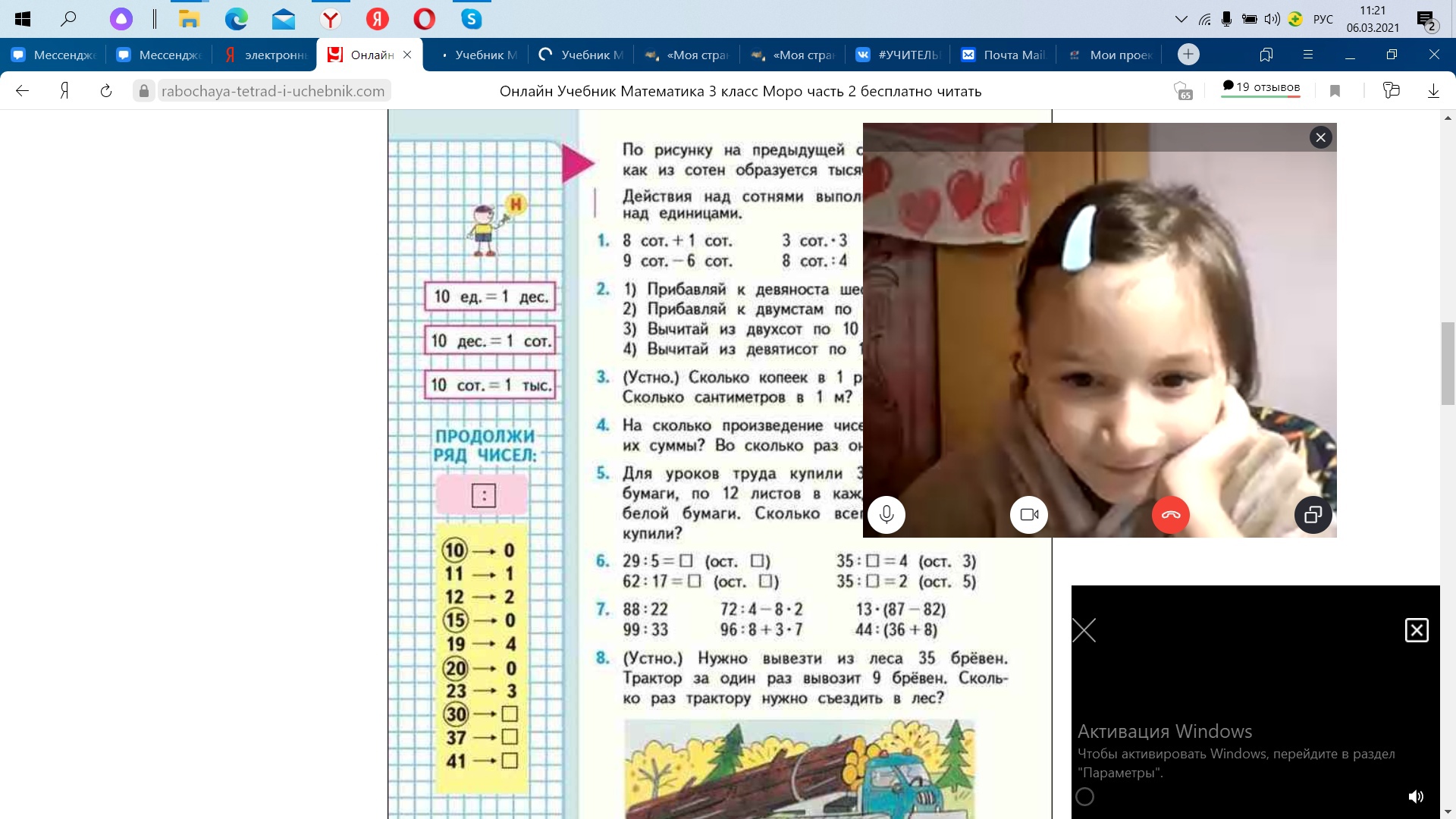1456x819 pixels.
Task: Expand hidden system tray icons
Action: click(1181, 19)
